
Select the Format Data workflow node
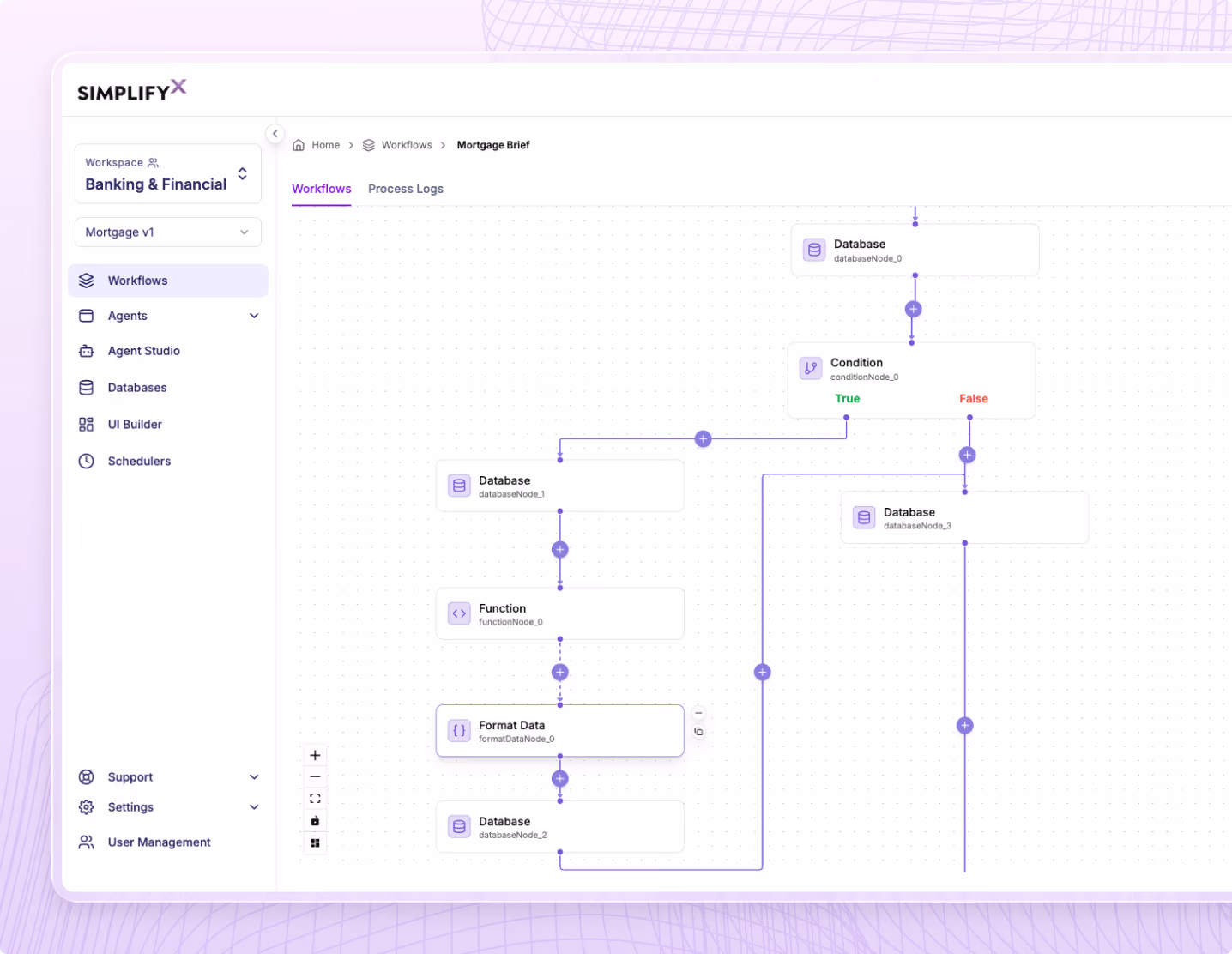point(560,731)
